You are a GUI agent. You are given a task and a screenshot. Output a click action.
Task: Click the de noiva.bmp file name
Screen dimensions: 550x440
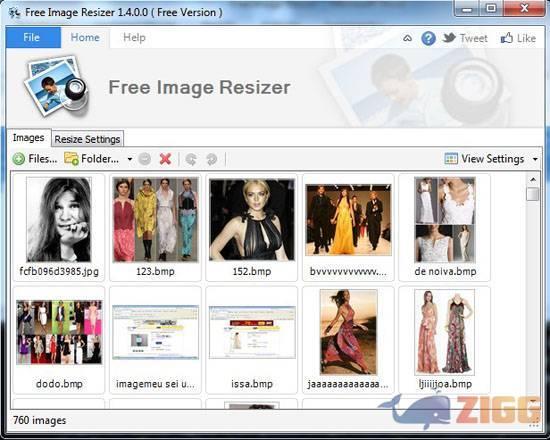445,271
